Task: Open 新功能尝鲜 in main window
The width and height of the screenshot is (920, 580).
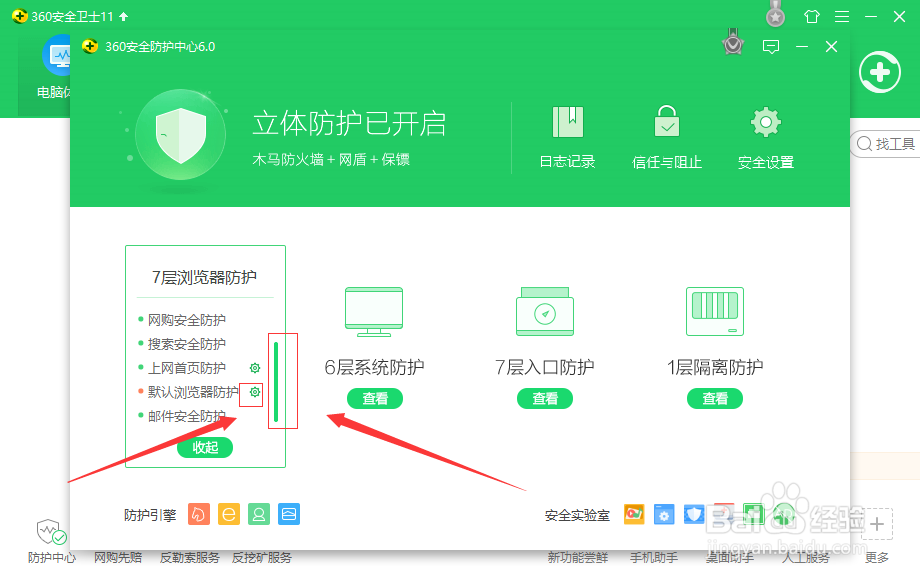Action: [x=578, y=557]
